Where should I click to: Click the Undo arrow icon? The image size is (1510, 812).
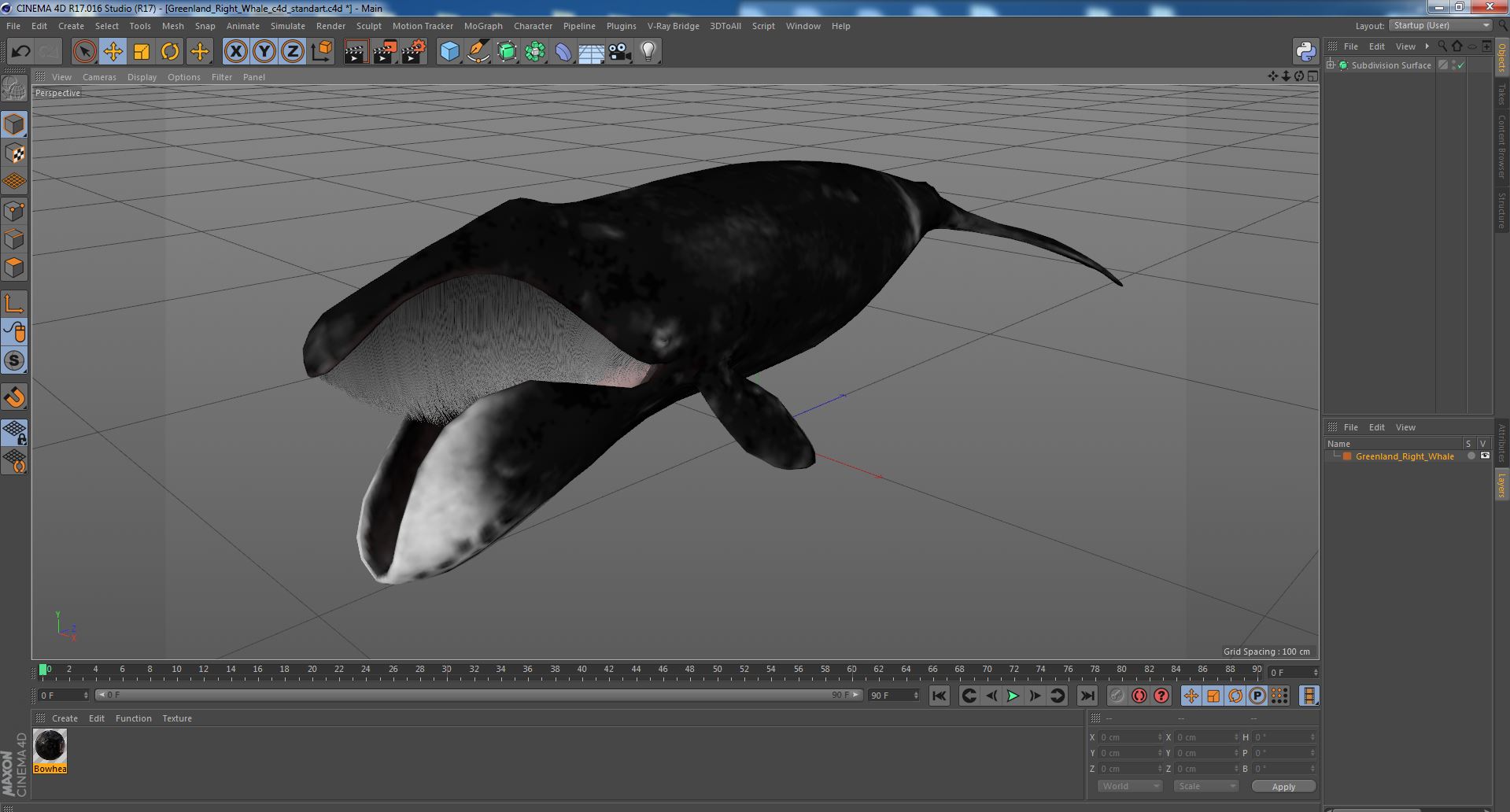pos(20,52)
